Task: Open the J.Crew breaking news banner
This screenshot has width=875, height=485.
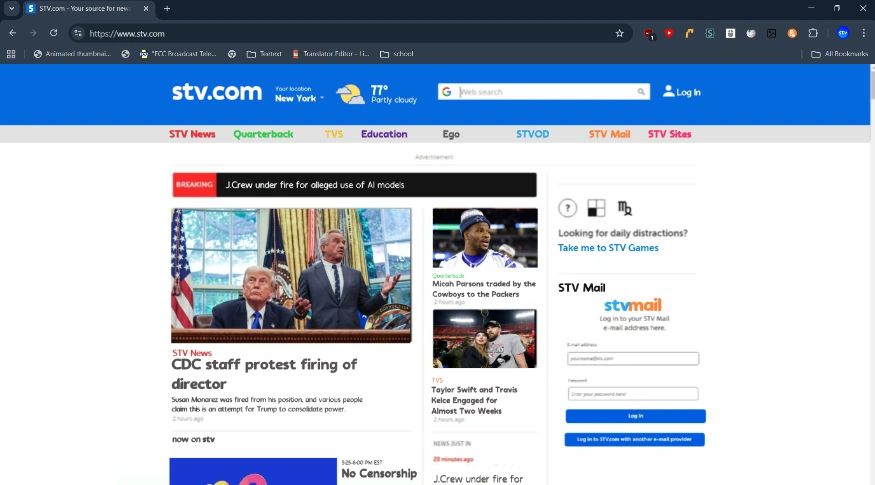Action: tap(354, 185)
